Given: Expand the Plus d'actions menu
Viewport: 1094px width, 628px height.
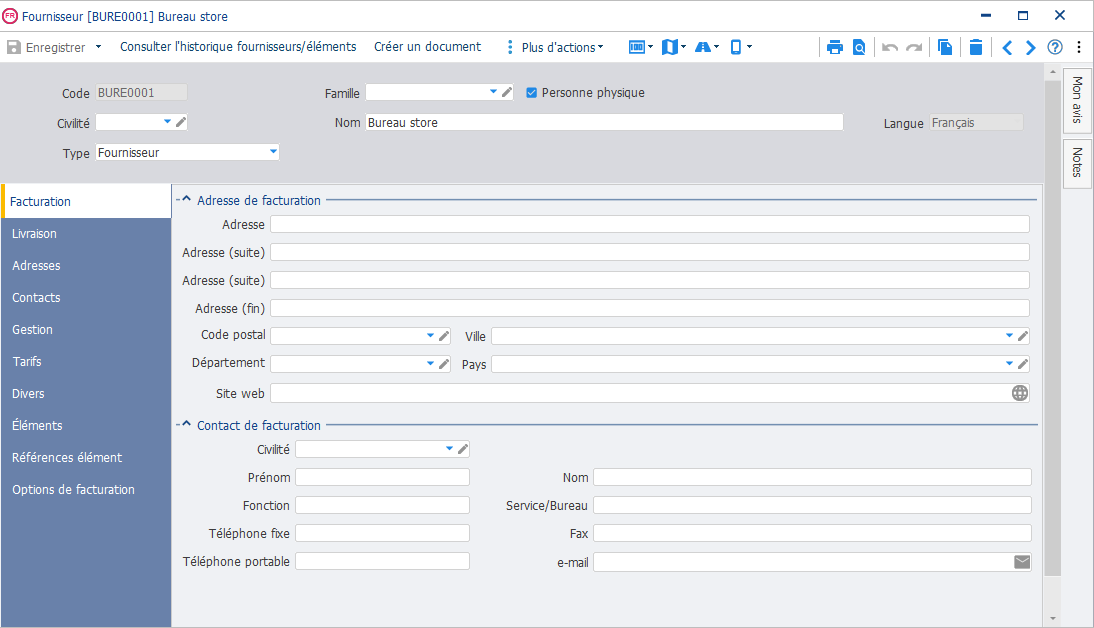Looking at the screenshot, I should (x=562, y=47).
